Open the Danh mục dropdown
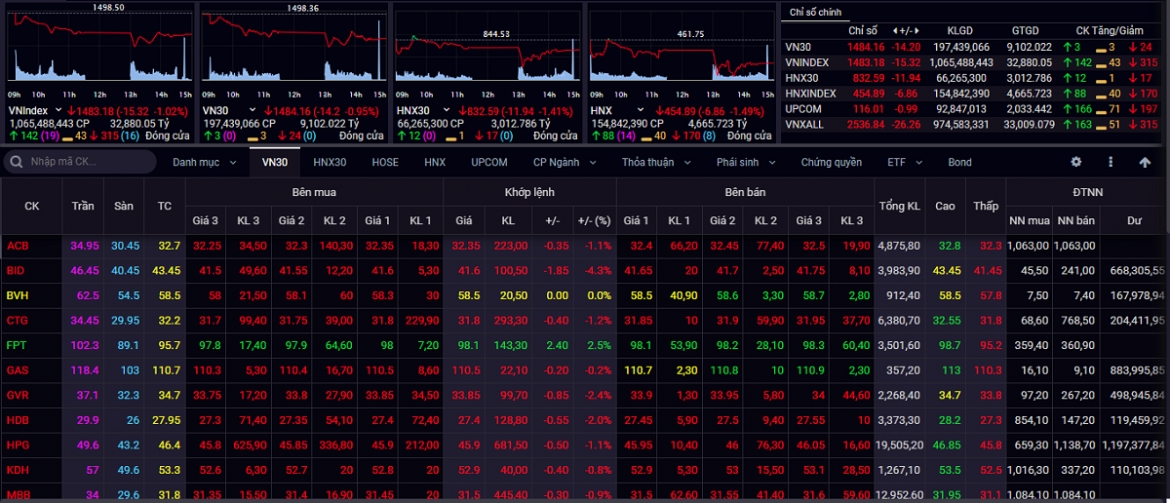 pos(204,162)
